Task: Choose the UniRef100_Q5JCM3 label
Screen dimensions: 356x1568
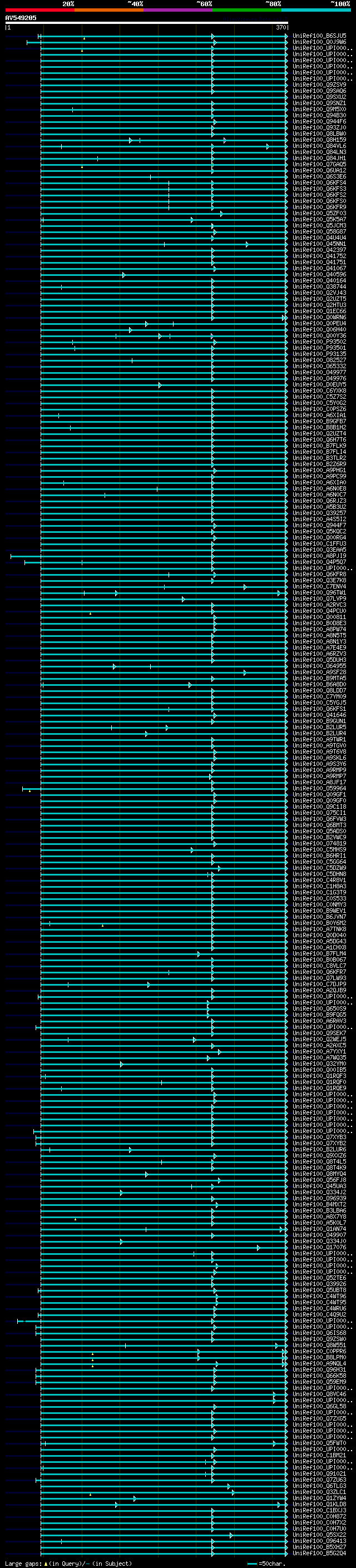Action: pos(319,225)
